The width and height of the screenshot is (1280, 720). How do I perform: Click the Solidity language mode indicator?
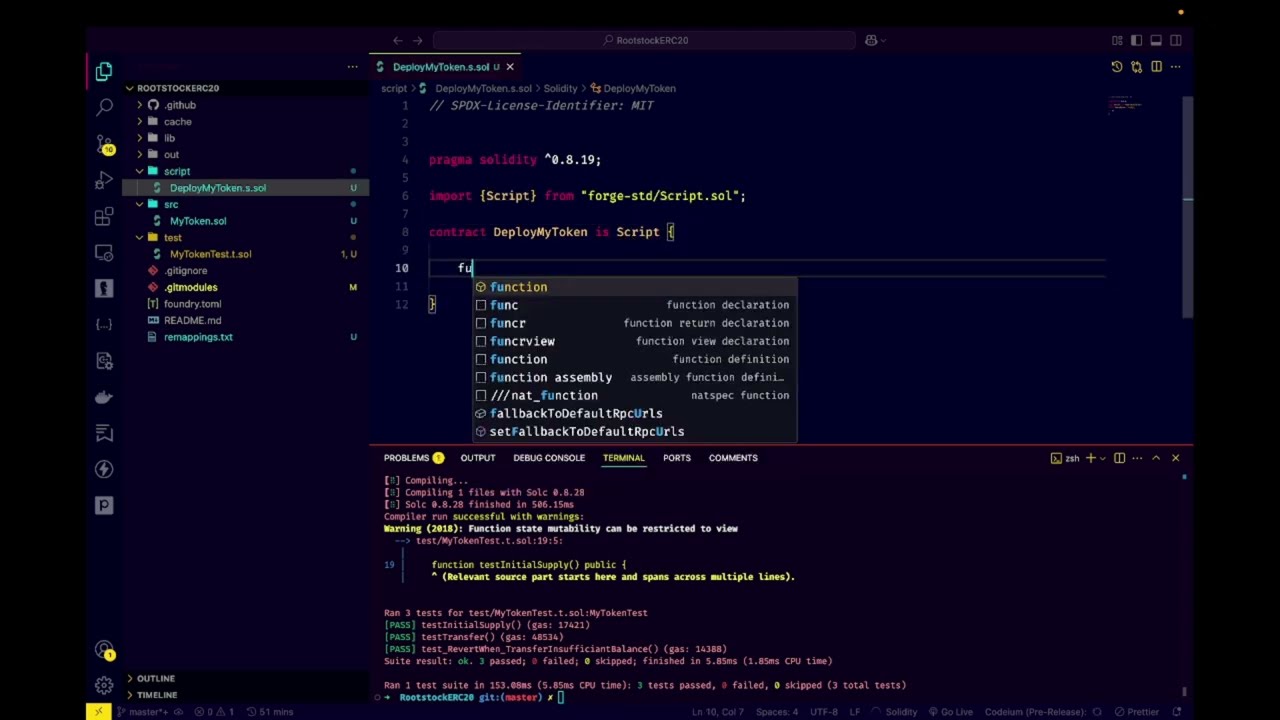pos(901,712)
